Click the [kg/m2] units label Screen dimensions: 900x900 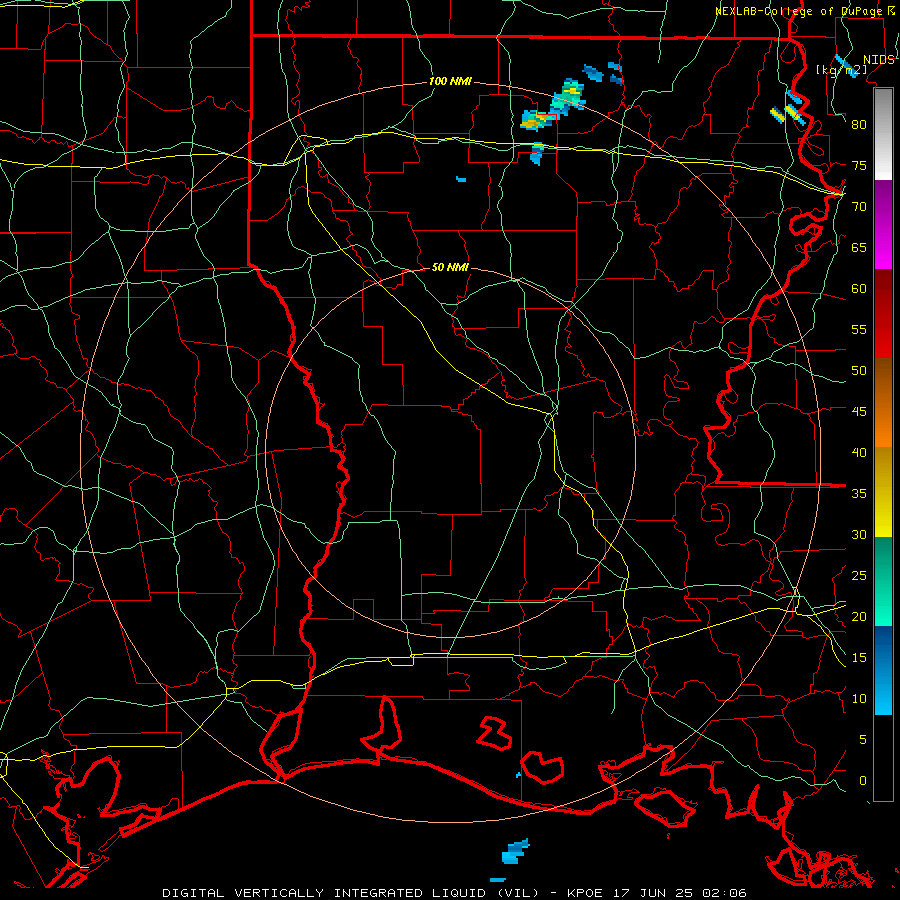[x=842, y=70]
